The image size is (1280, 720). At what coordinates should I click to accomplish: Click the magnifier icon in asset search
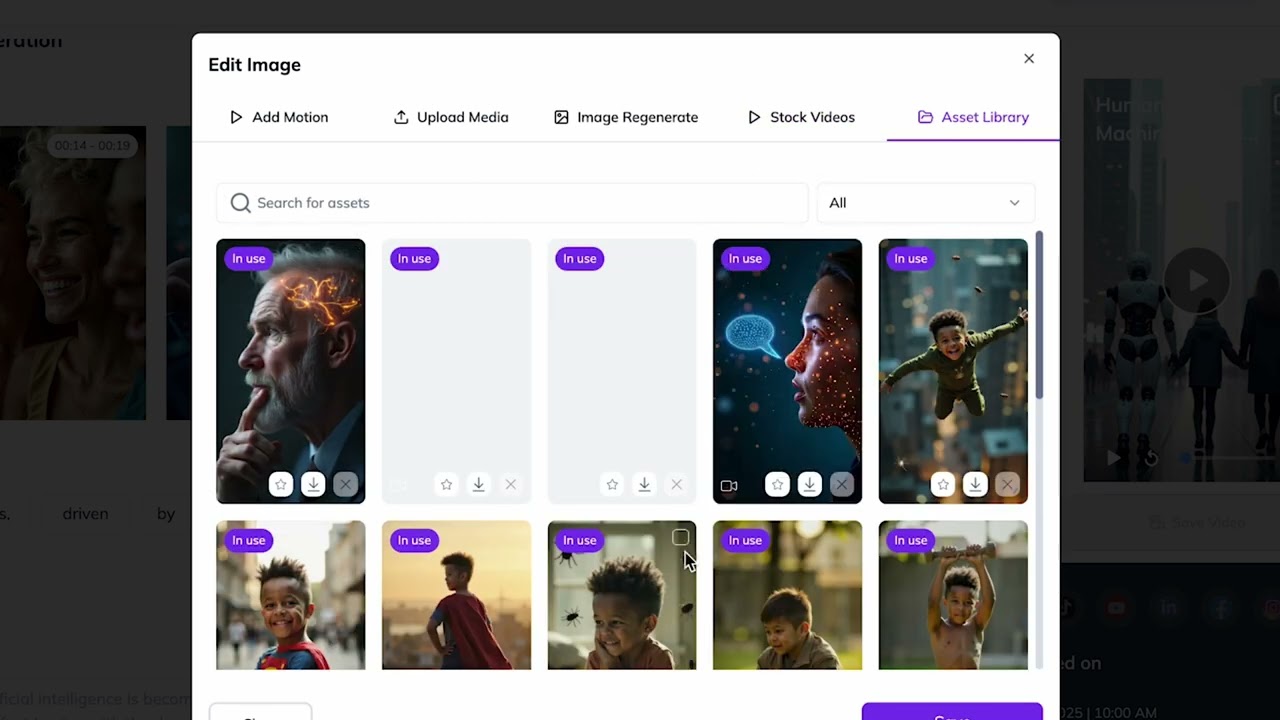(x=240, y=203)
